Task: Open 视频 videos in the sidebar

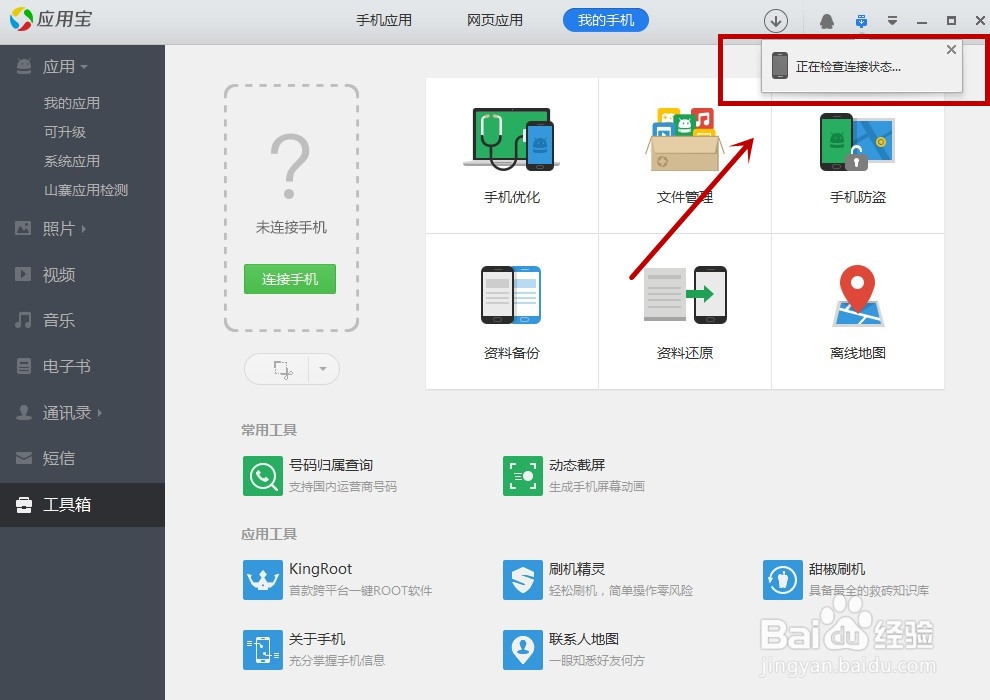Action: [x=58, y=275]
